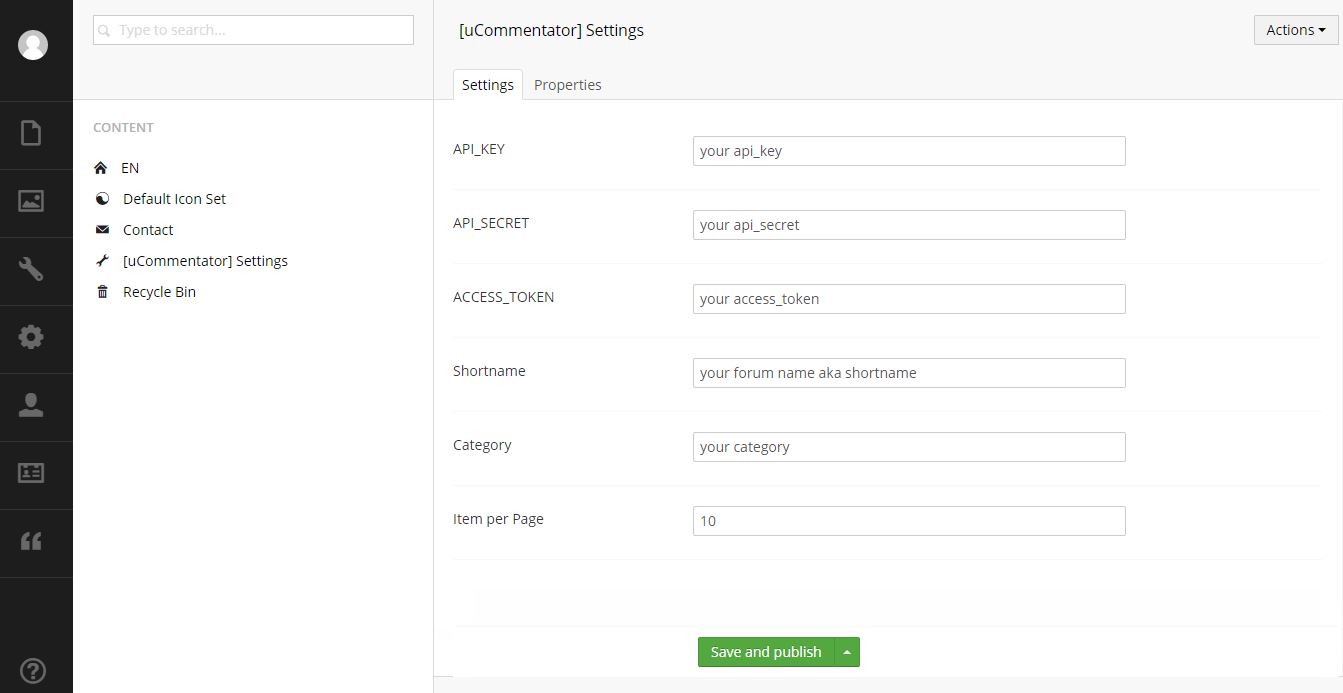Open the Help question mark icon
Image resolution: width=1343 pixels, height=693 pixels.
point(33,671)
